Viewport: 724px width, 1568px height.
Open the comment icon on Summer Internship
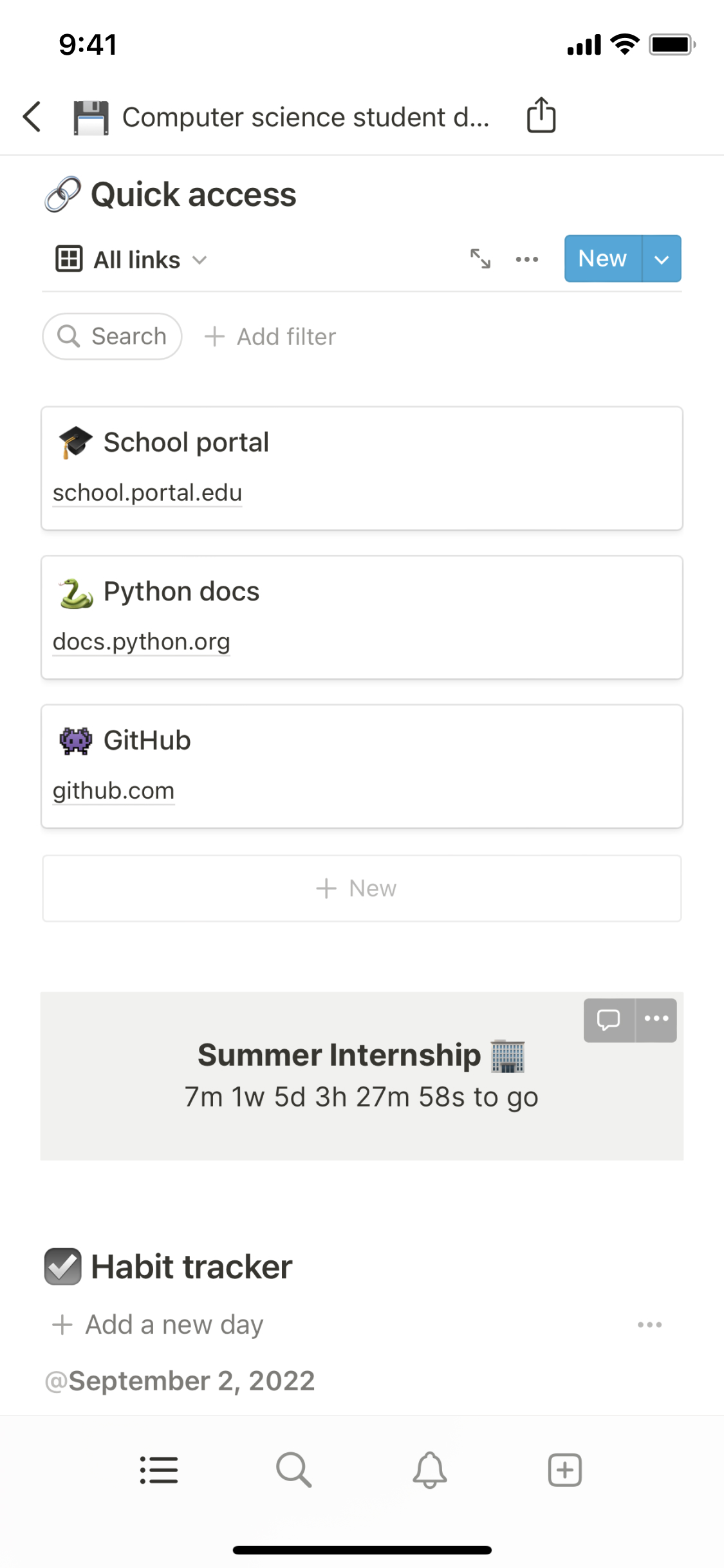pos(609,1020)
